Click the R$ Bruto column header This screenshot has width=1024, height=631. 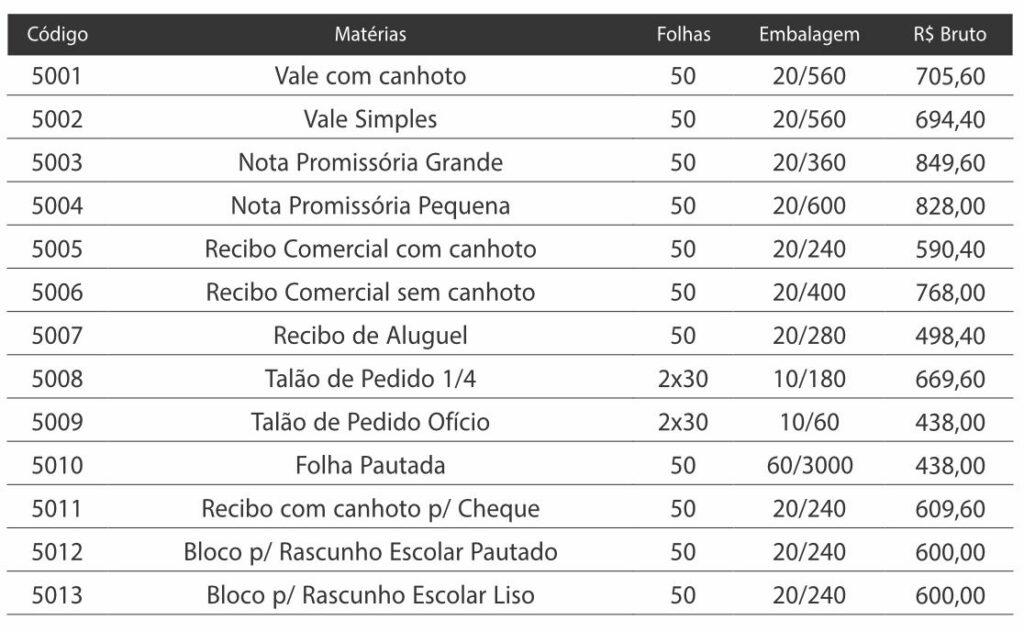pos(950,34)
